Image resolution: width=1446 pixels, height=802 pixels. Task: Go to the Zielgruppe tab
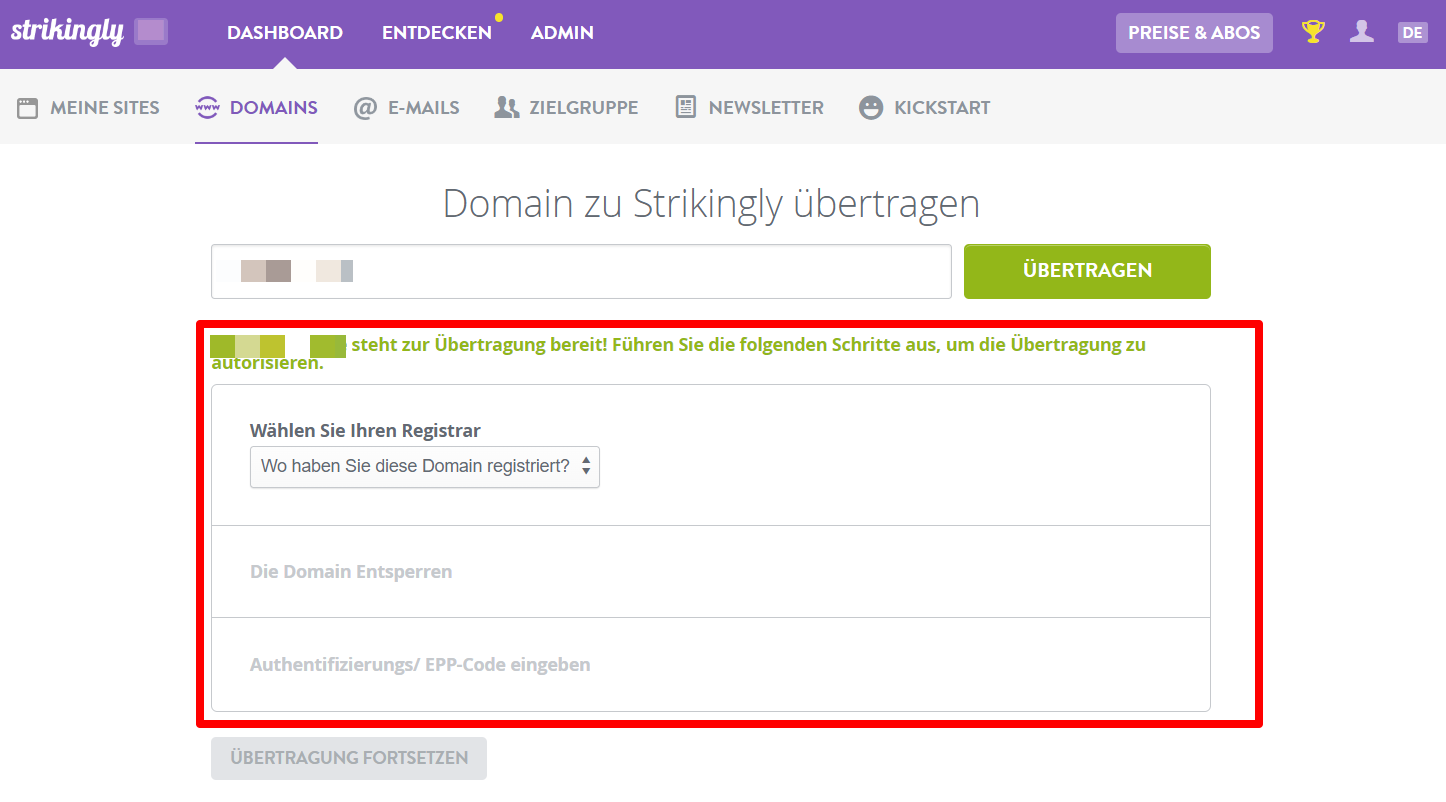point(566,107)
